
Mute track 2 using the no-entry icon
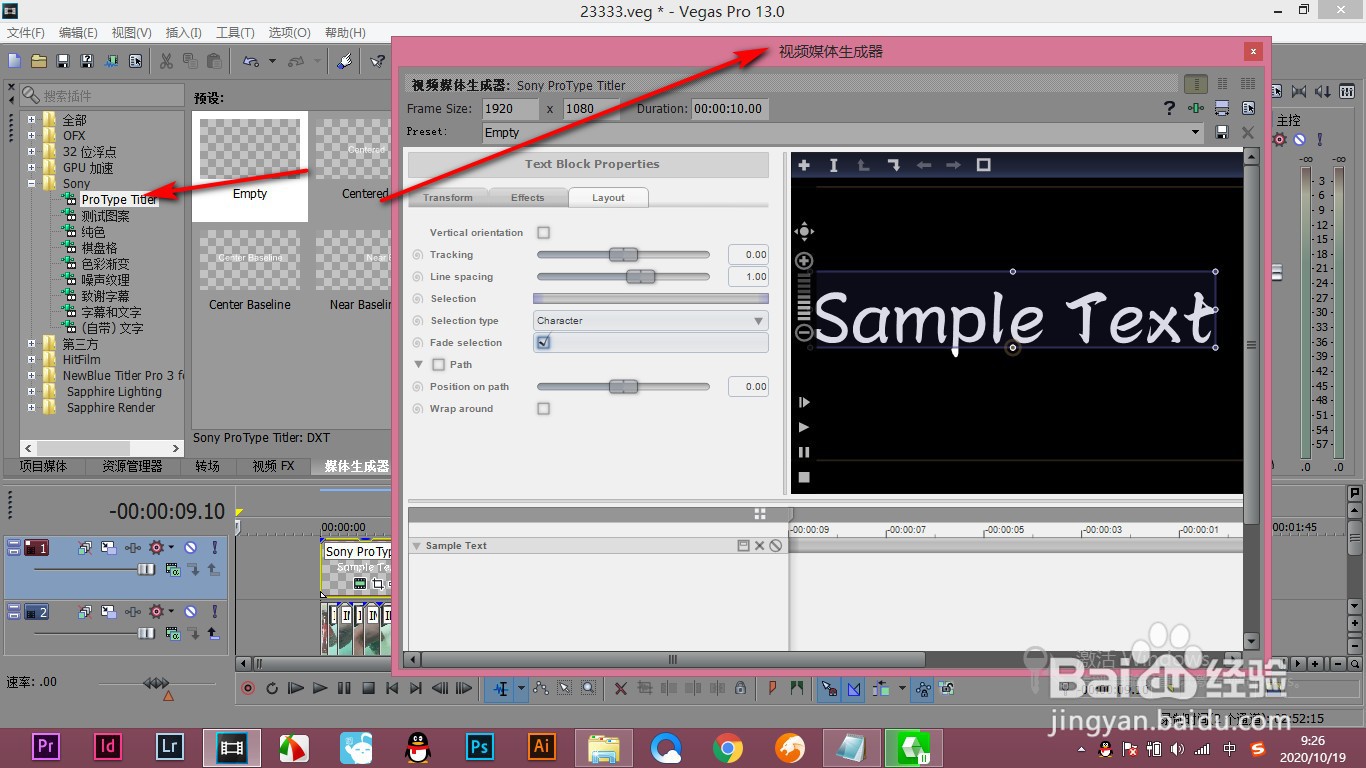(190, 611)
